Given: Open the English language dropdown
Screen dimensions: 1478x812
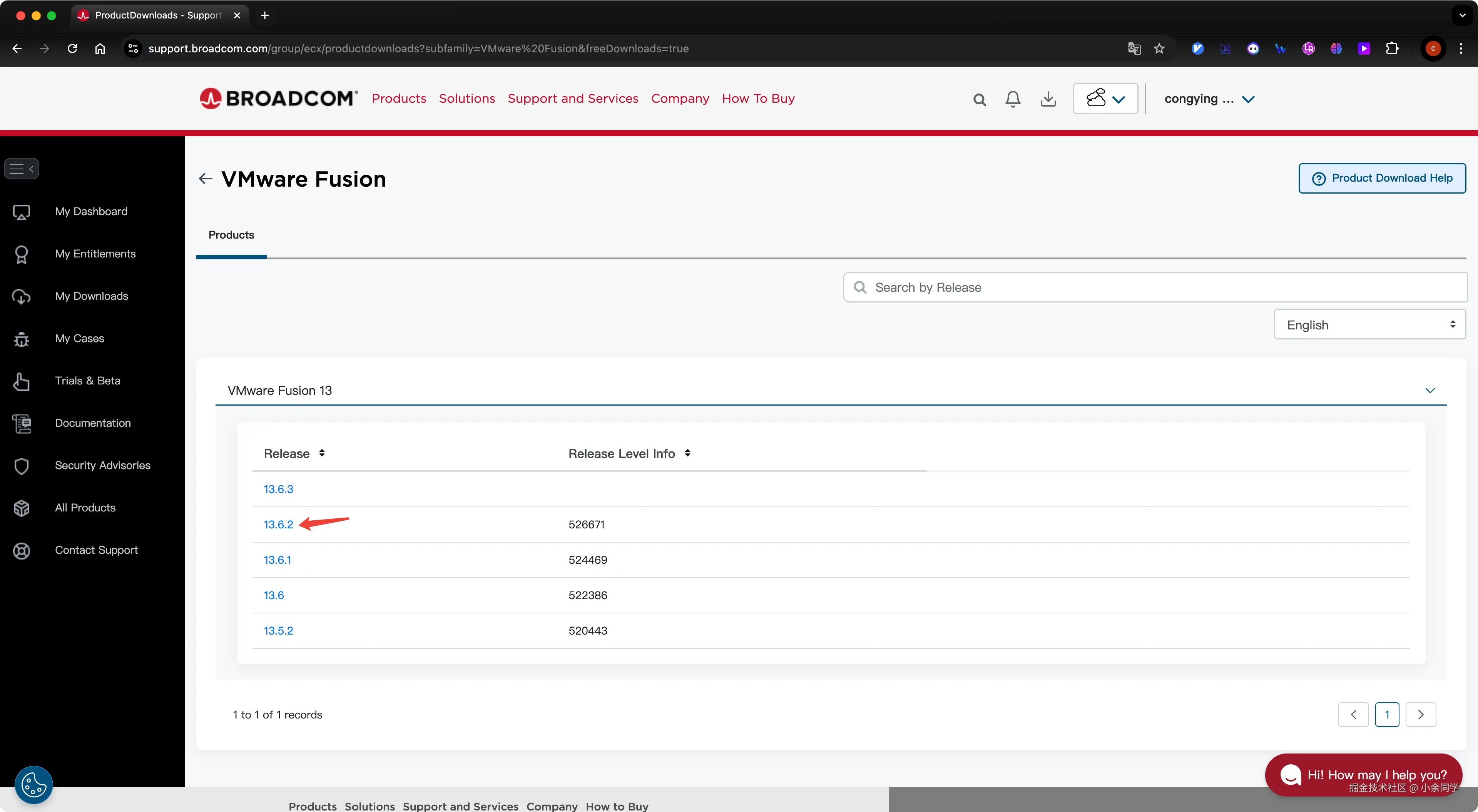Looking at the screenshot, I should pyautogui.click(x=1369, y=325).
